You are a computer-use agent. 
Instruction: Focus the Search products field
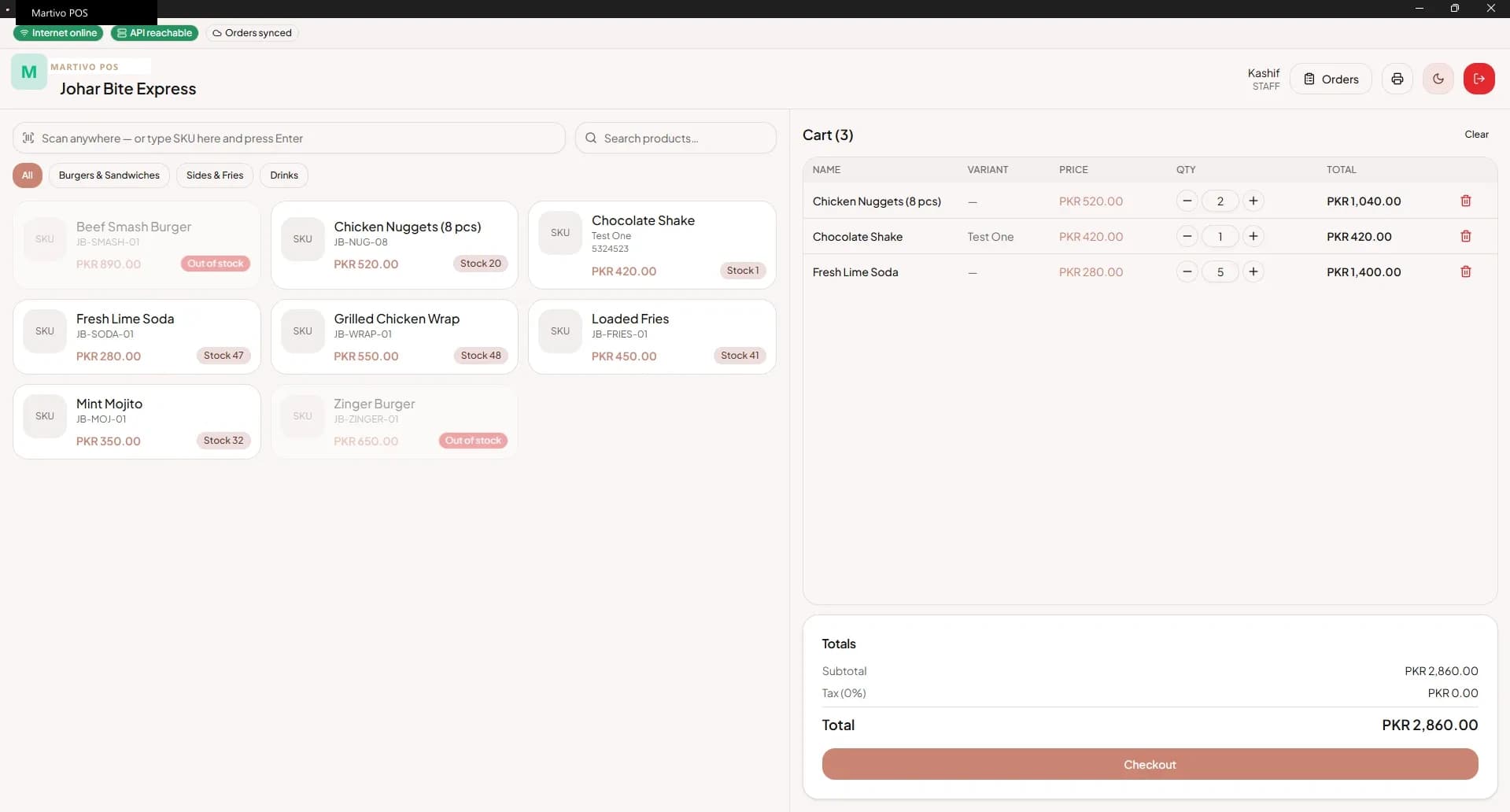tap(675, 138)
